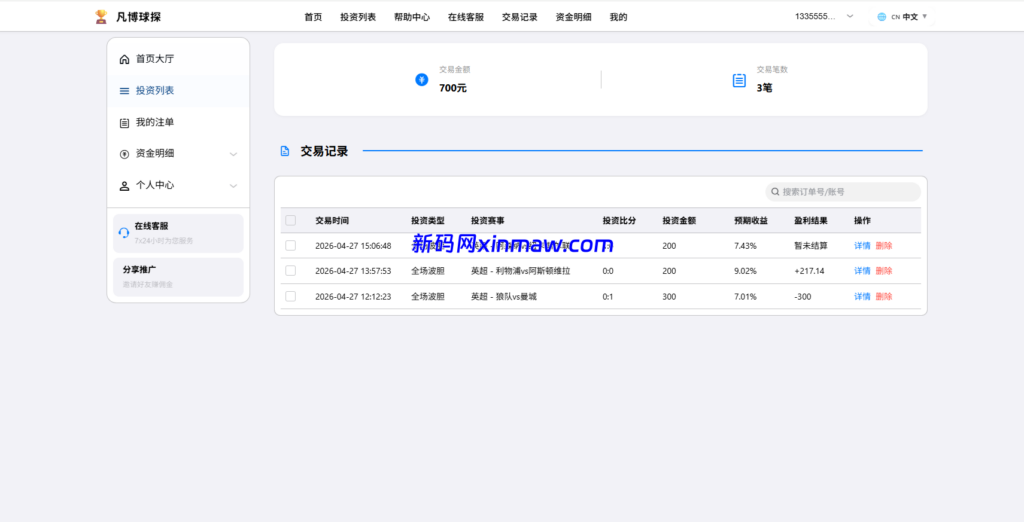
Task: Click the 0:1 score cell
Action: point(608,297)
